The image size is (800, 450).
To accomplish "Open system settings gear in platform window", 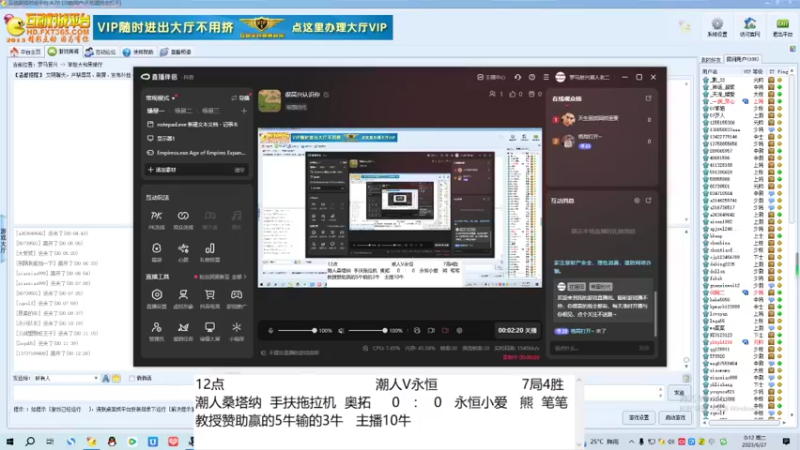I will point(717,27).
